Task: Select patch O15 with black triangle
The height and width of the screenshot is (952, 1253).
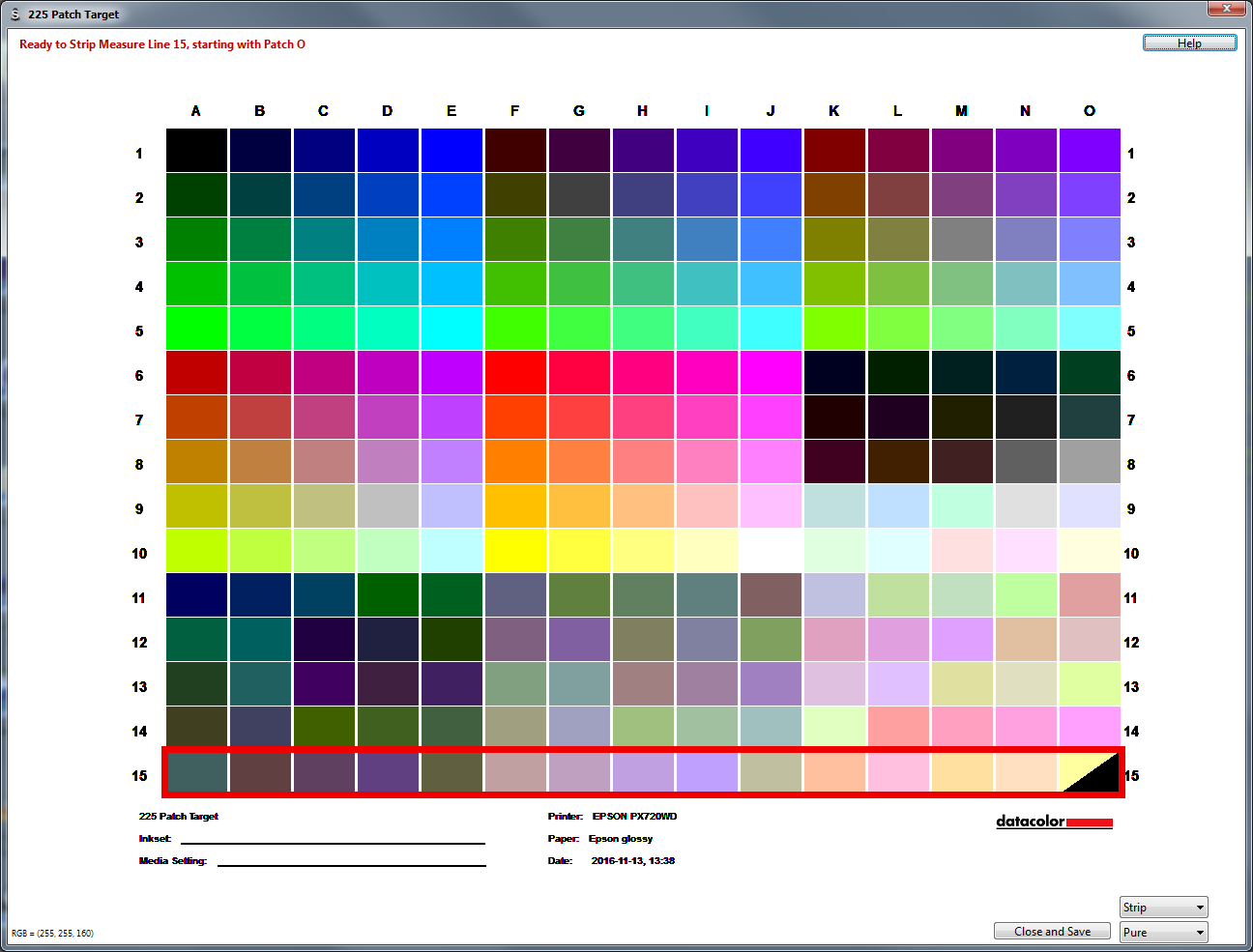Action: tap(1090, 772)
